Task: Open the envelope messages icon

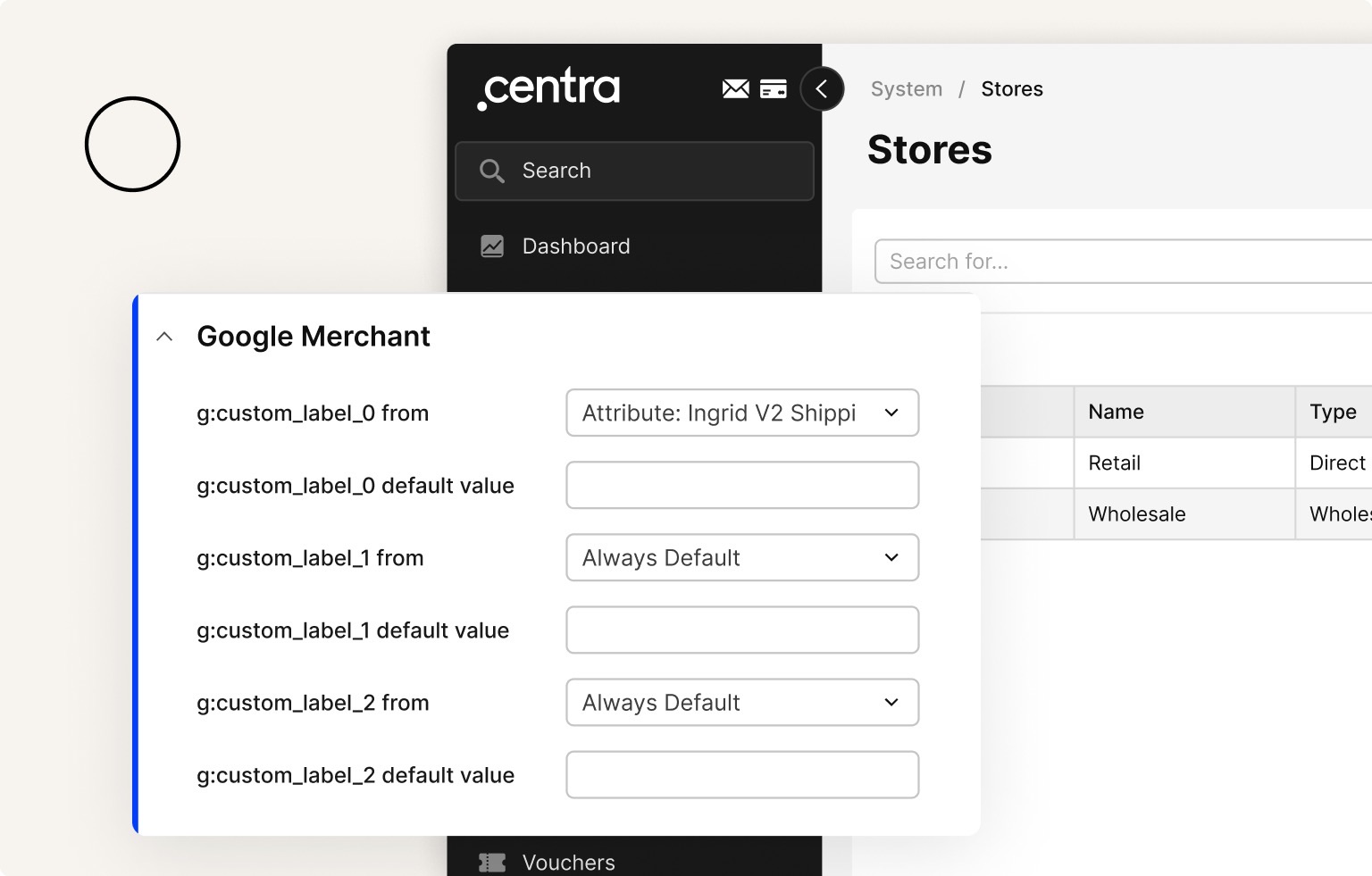Action: point(735,88)
